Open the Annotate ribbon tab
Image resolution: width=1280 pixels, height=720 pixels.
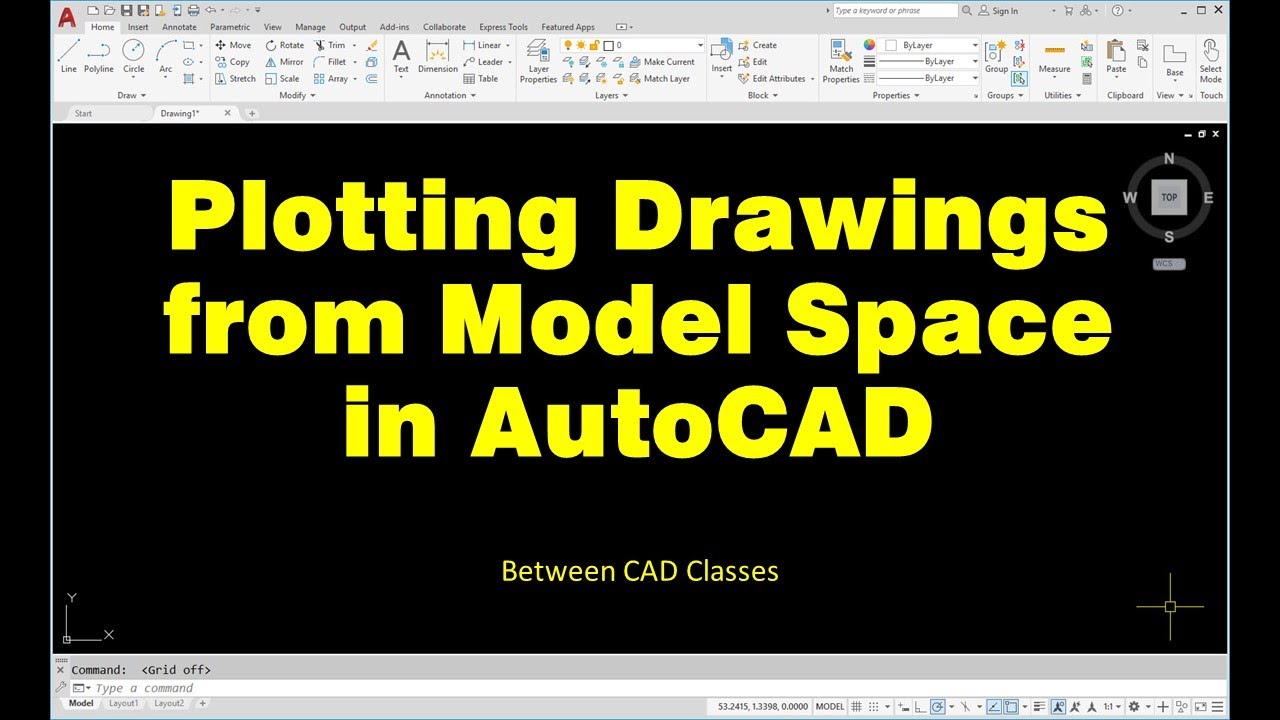(x=180, y=27)
